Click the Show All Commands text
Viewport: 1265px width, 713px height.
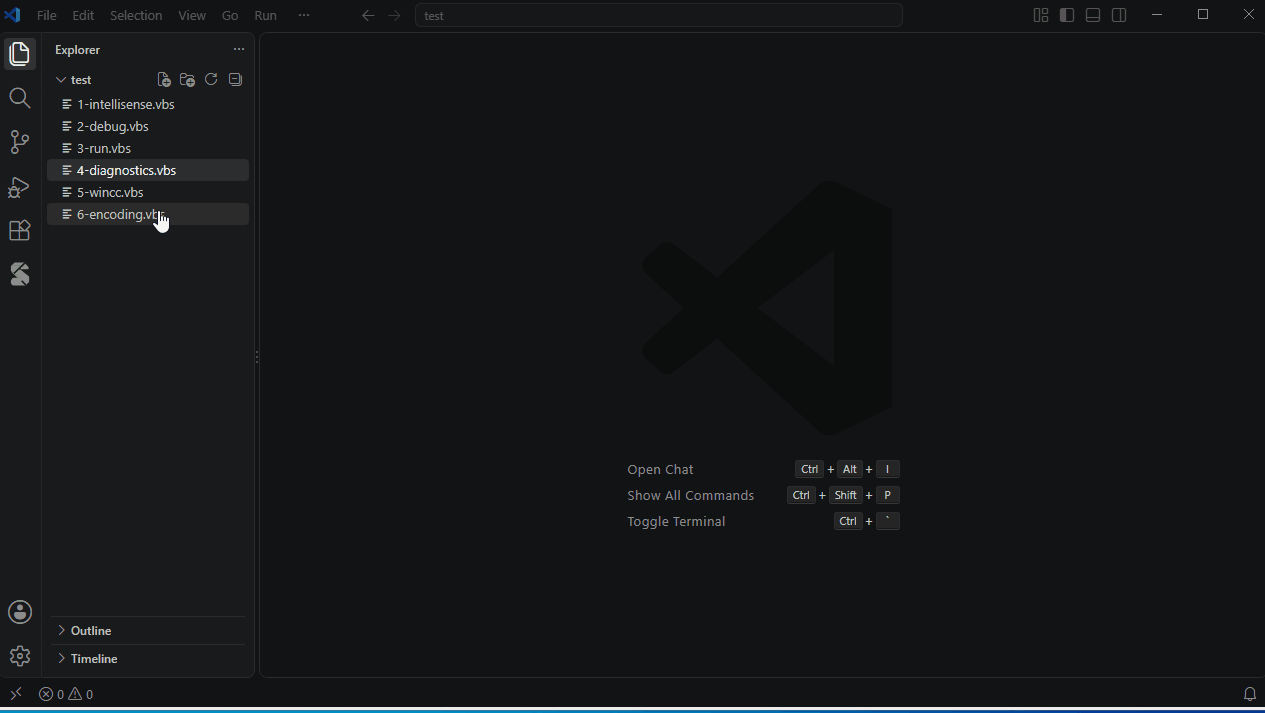pyautogui.click(x=691, y=495)
